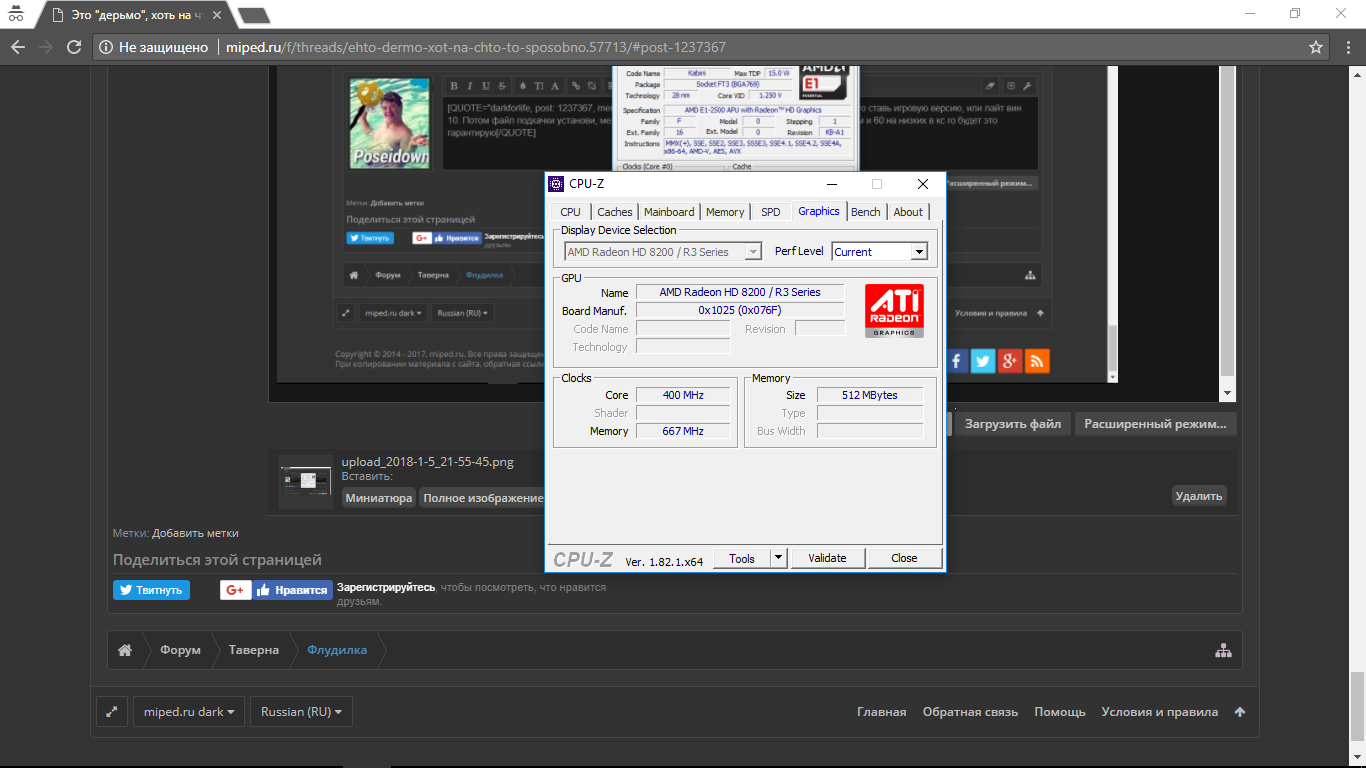The height and width of the screenshot is (768, 1366).
Task: Jump to top with the footer up arrow
Action: [1240, 712]
